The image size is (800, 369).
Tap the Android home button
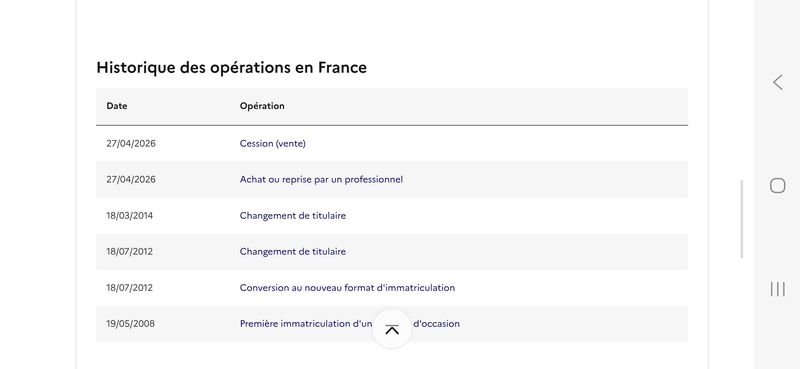[778, 185]
